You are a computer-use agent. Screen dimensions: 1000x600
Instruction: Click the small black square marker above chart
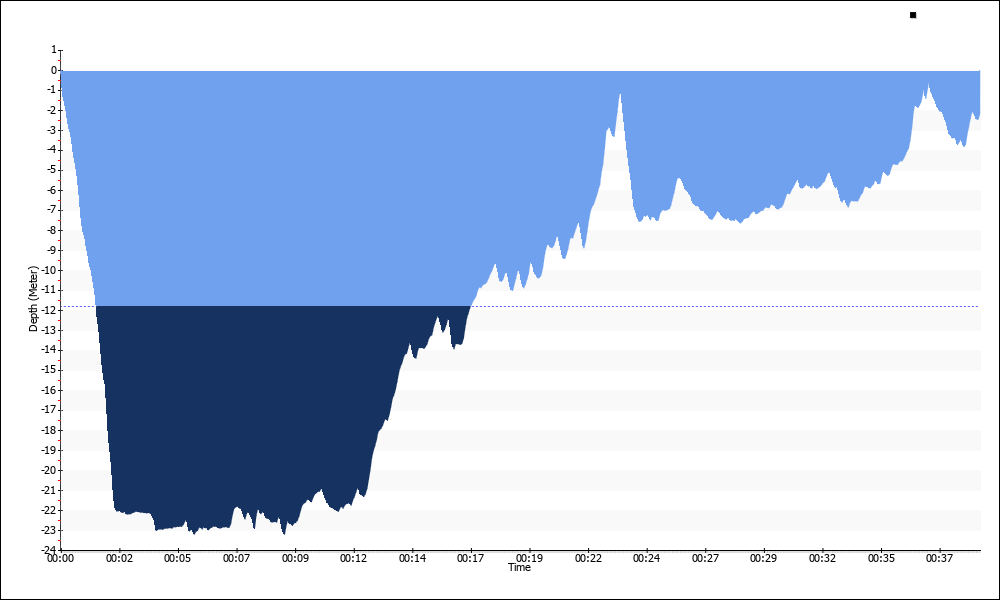[913, 15]
